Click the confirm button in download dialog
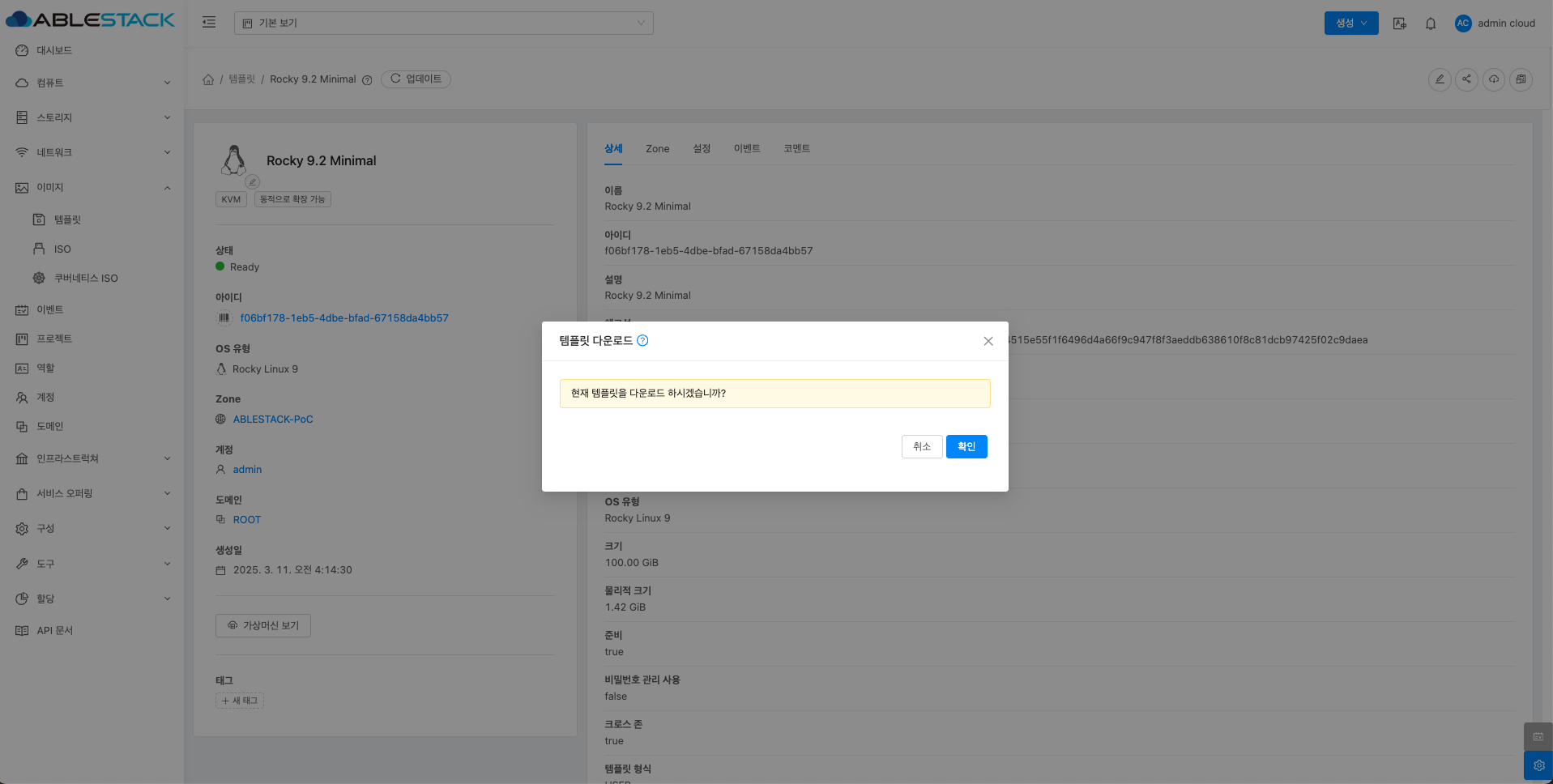 (x=966, y=447)
